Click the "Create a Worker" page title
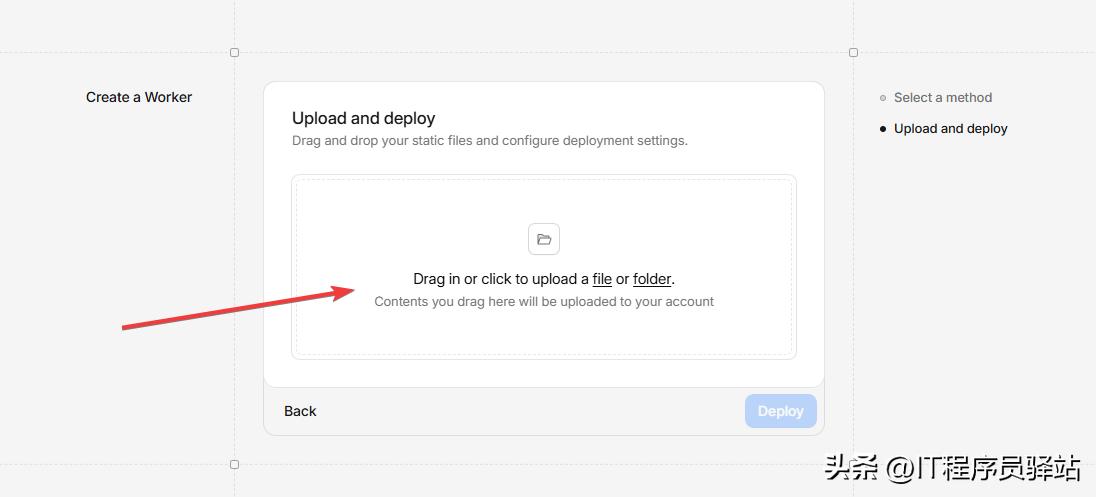 pyautogui.click(x=139, y=97)
